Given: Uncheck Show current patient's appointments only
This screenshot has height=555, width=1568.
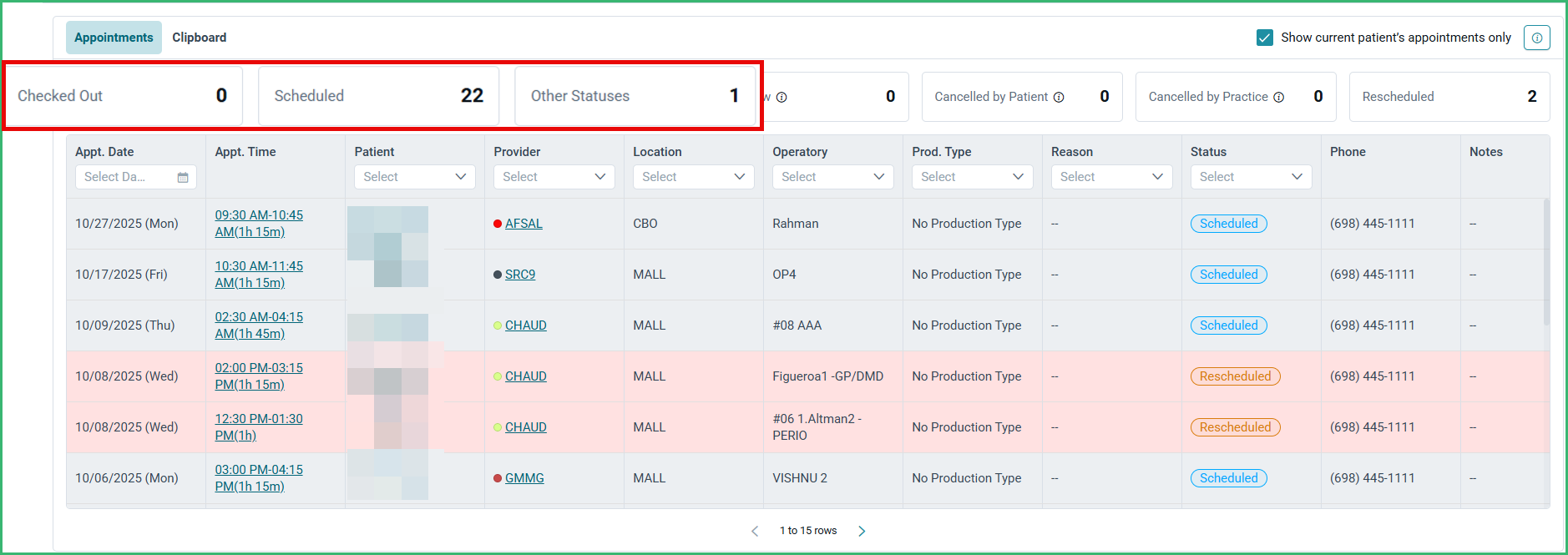Looking at the screenshot, I should point(1265,38).
